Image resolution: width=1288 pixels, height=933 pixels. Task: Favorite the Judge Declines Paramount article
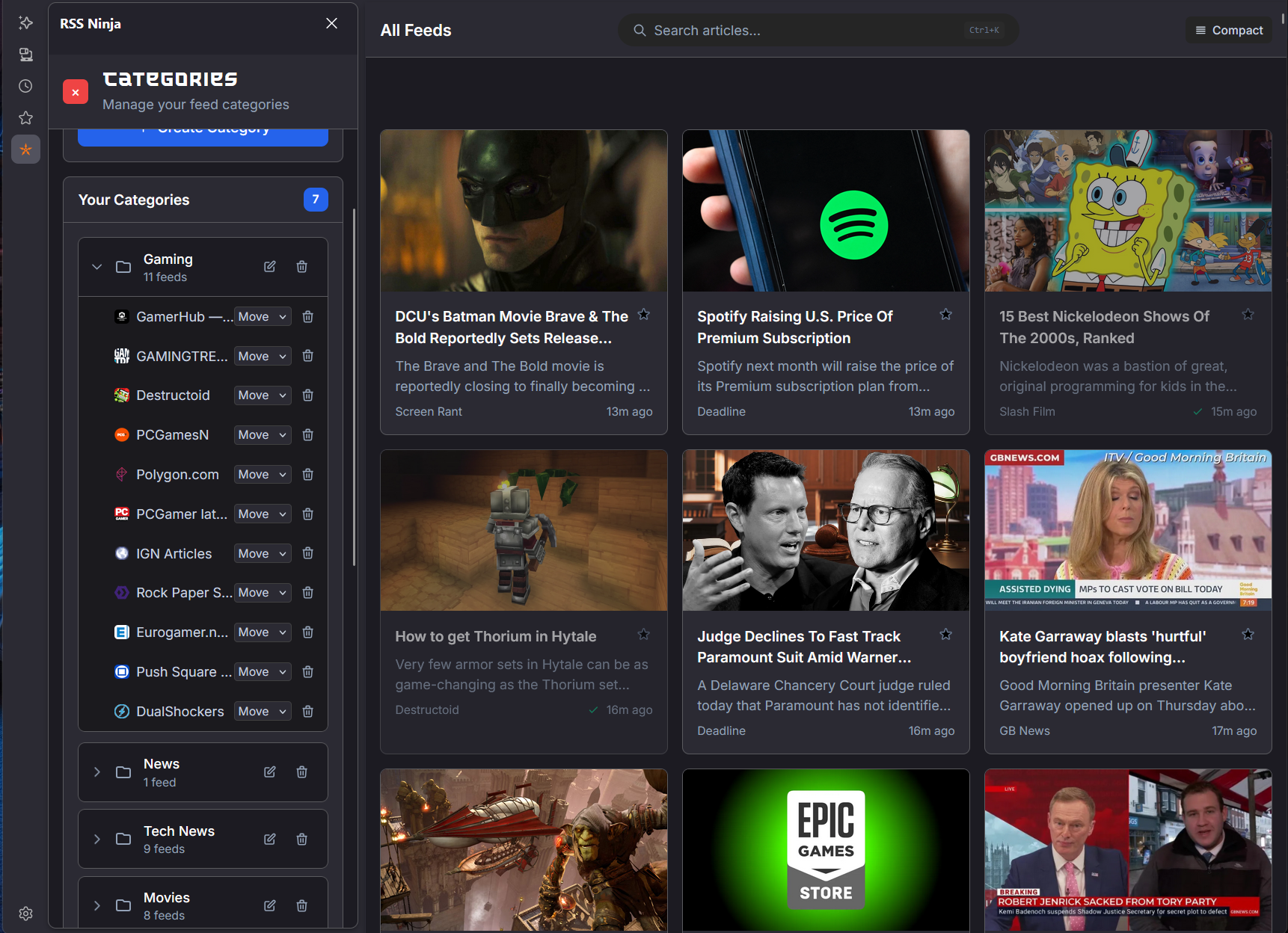click(945, 633)
